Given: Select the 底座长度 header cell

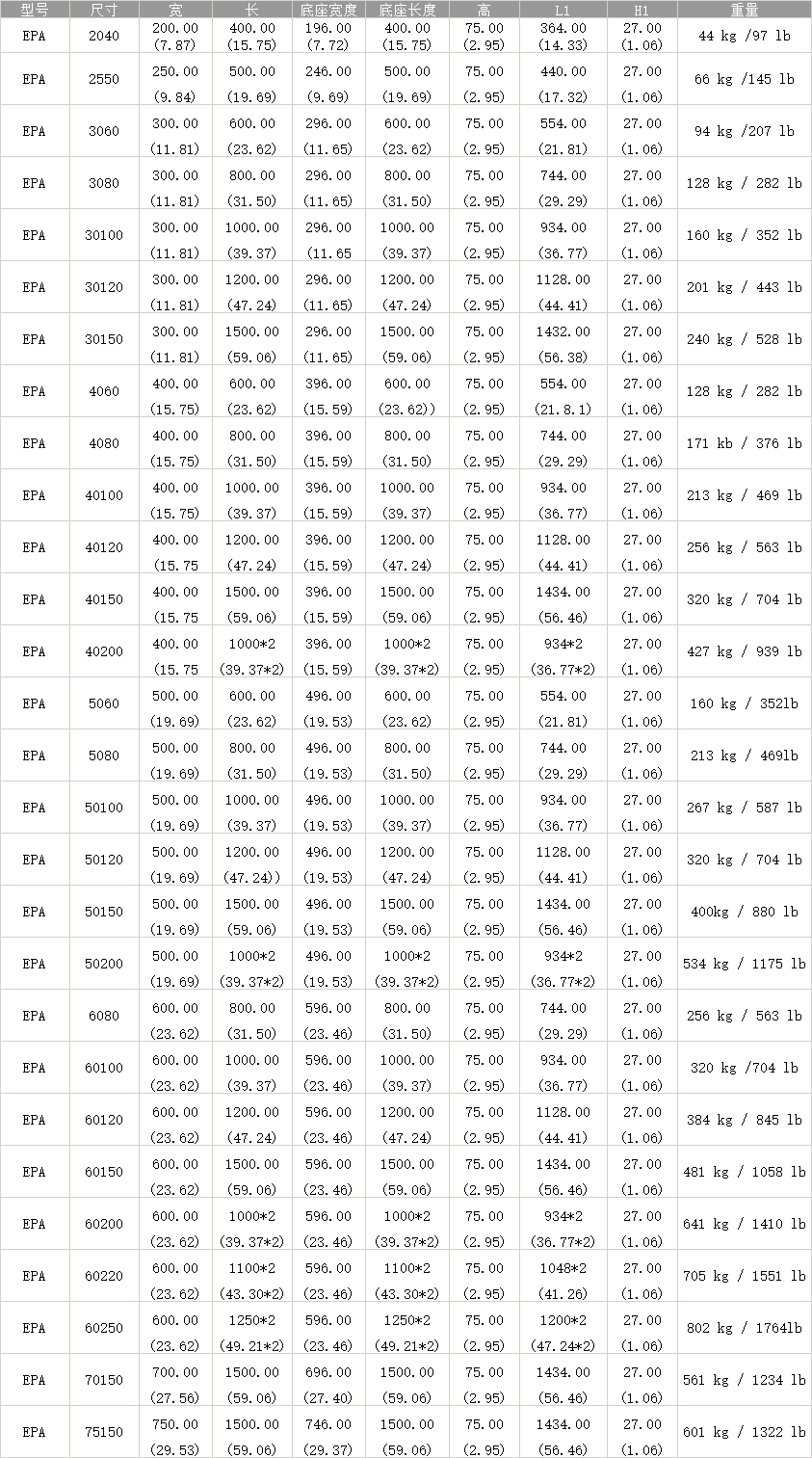Looking at the screenshot, I should pyautogui.click(x=407, y=11).
